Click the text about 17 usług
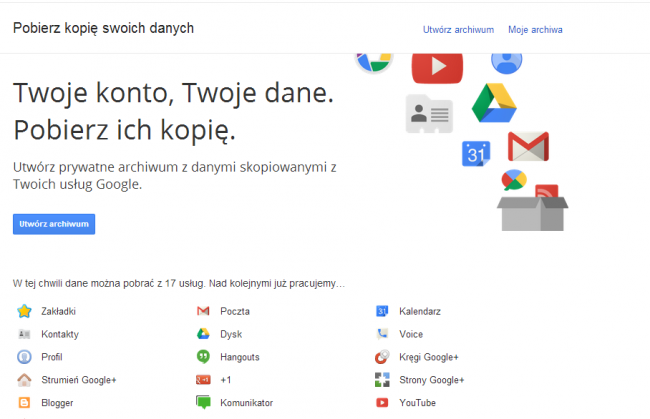The image size is (650, 419). [179, 283]
